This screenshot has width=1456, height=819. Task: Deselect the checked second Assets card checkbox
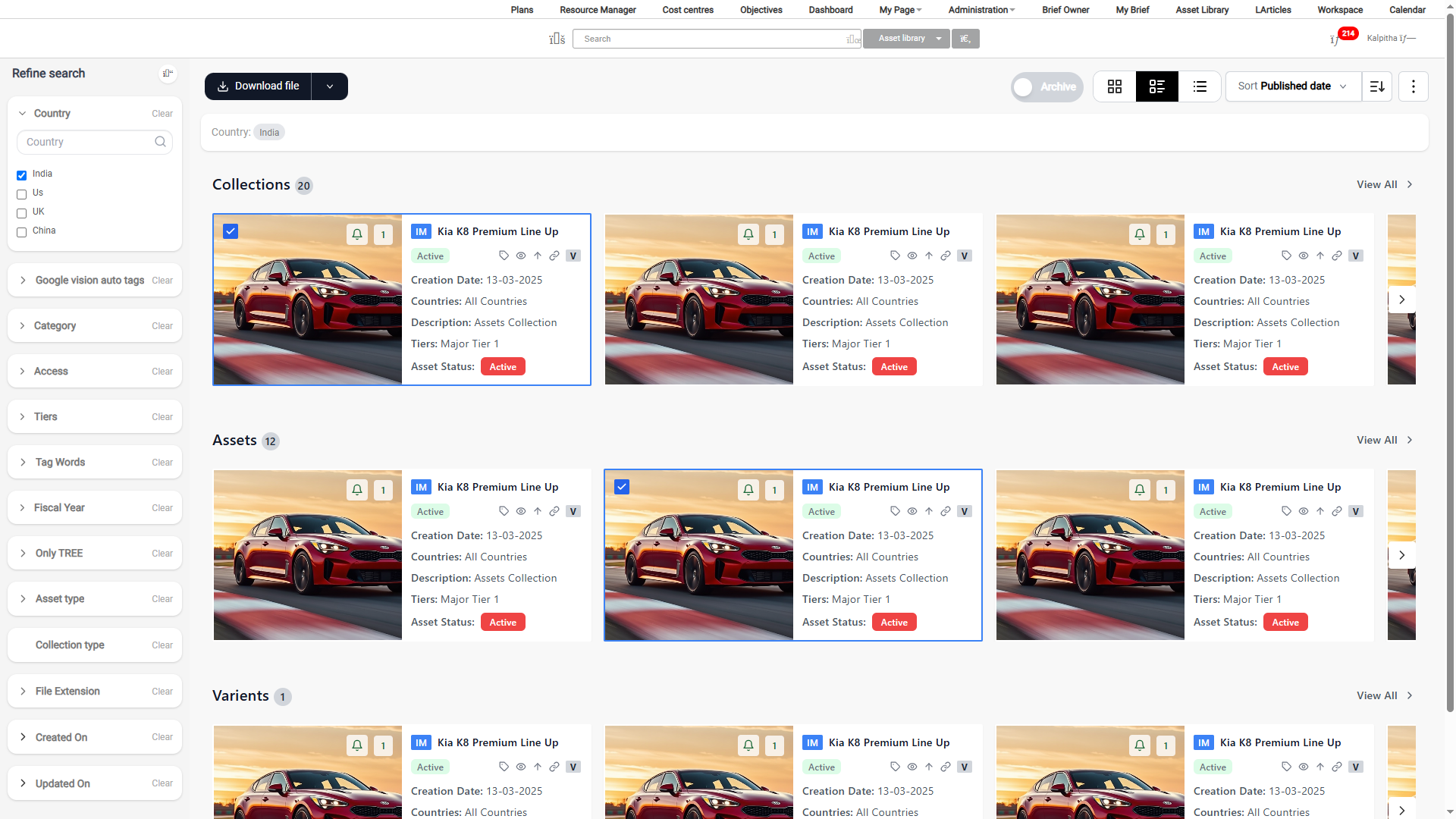(622, 487)
